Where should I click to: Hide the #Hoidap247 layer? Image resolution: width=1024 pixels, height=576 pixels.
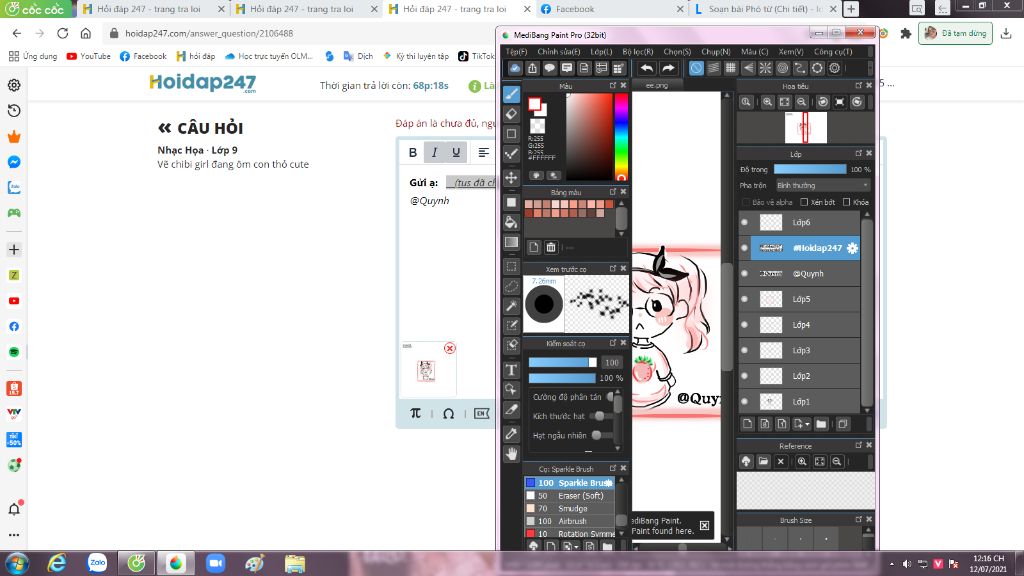744,248
